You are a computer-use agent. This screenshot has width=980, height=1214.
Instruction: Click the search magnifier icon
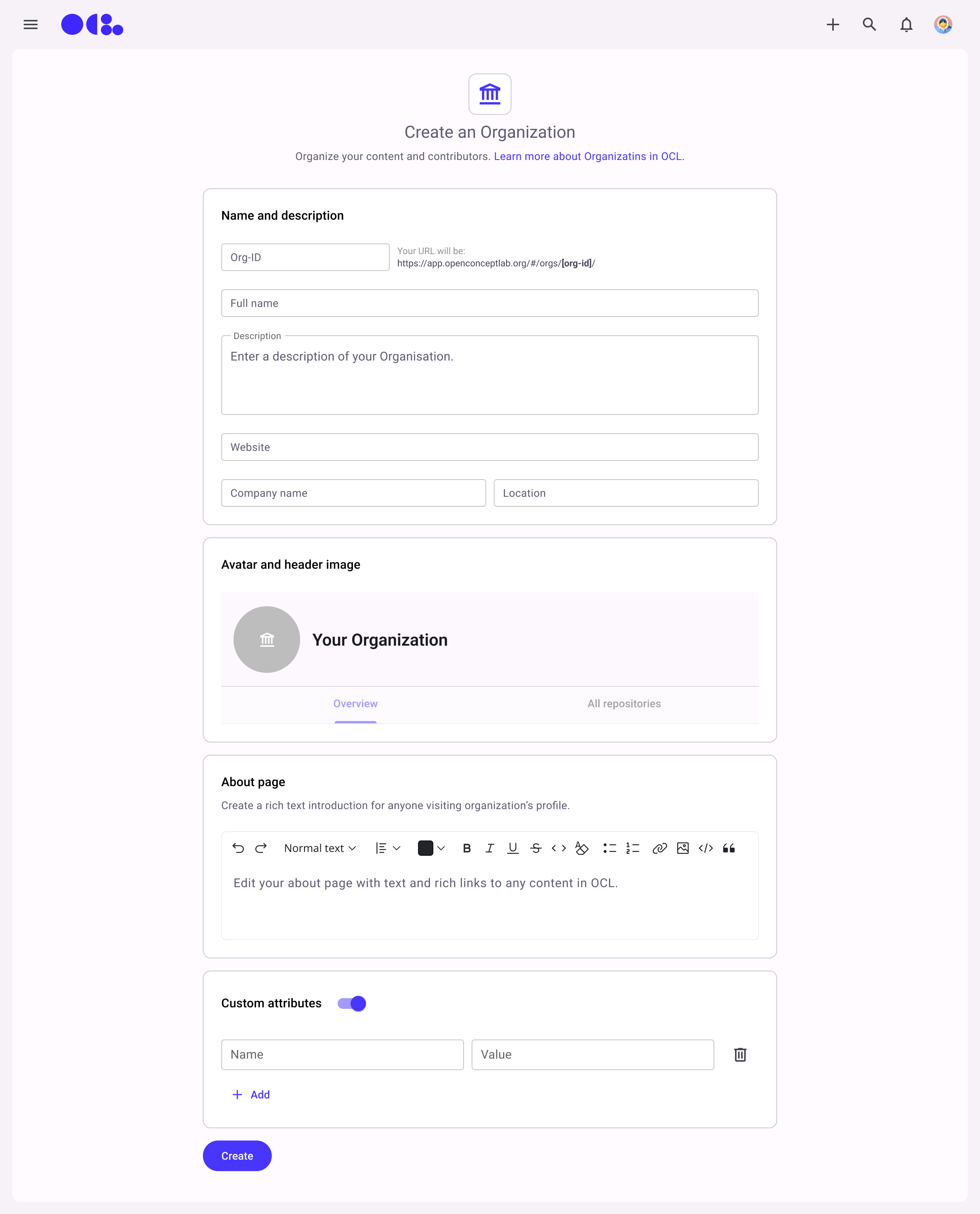pyautogui.click(x=869, y=24)
